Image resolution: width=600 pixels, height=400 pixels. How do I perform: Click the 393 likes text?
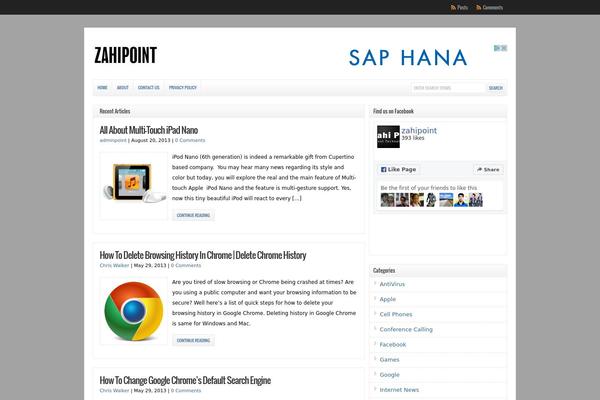pyautogui.click(x=413, y=138)
